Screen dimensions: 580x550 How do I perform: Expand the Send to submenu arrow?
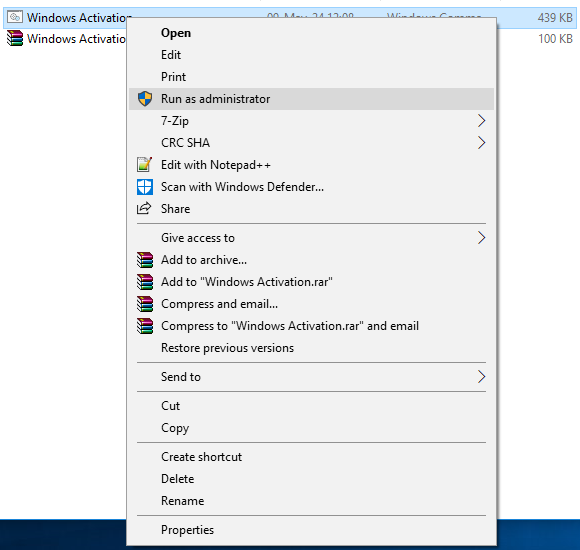(481, 377)
